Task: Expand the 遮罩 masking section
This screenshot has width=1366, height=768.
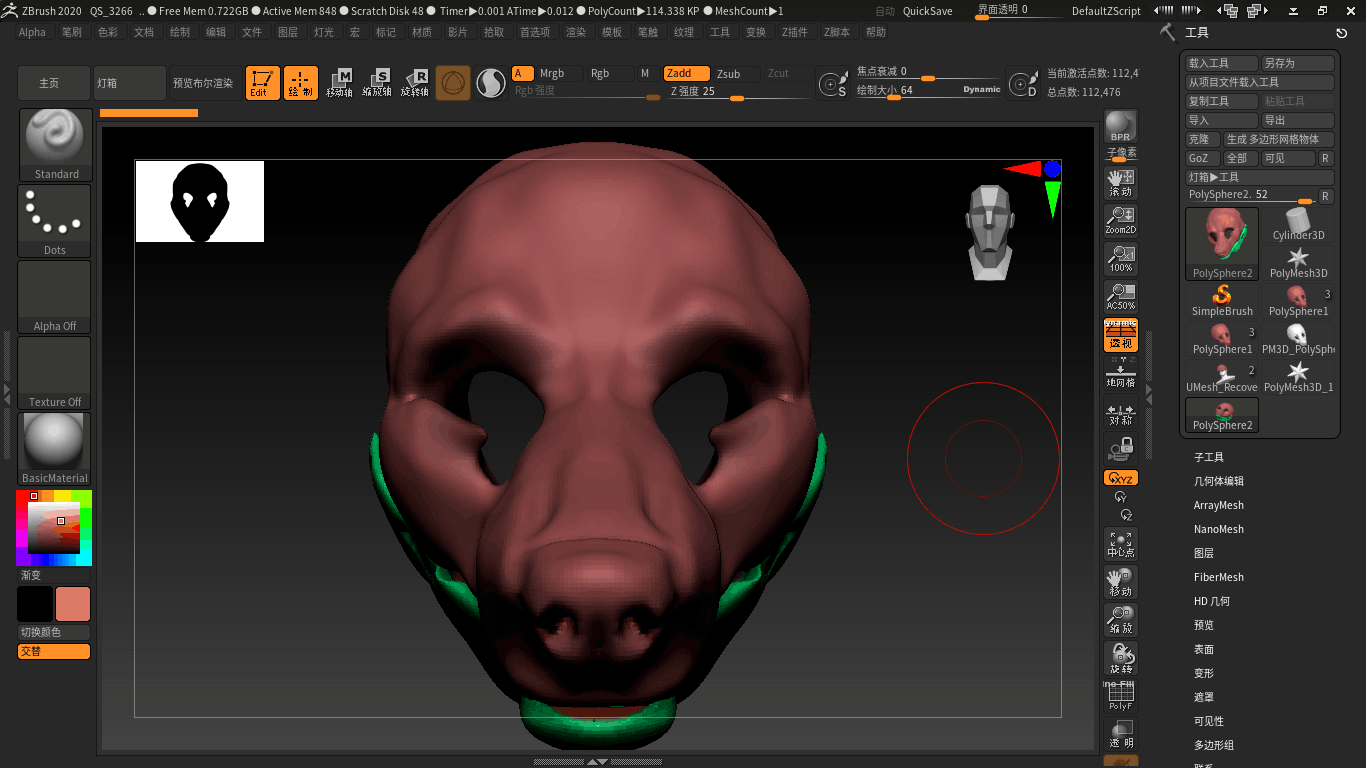Action: 1203,697
